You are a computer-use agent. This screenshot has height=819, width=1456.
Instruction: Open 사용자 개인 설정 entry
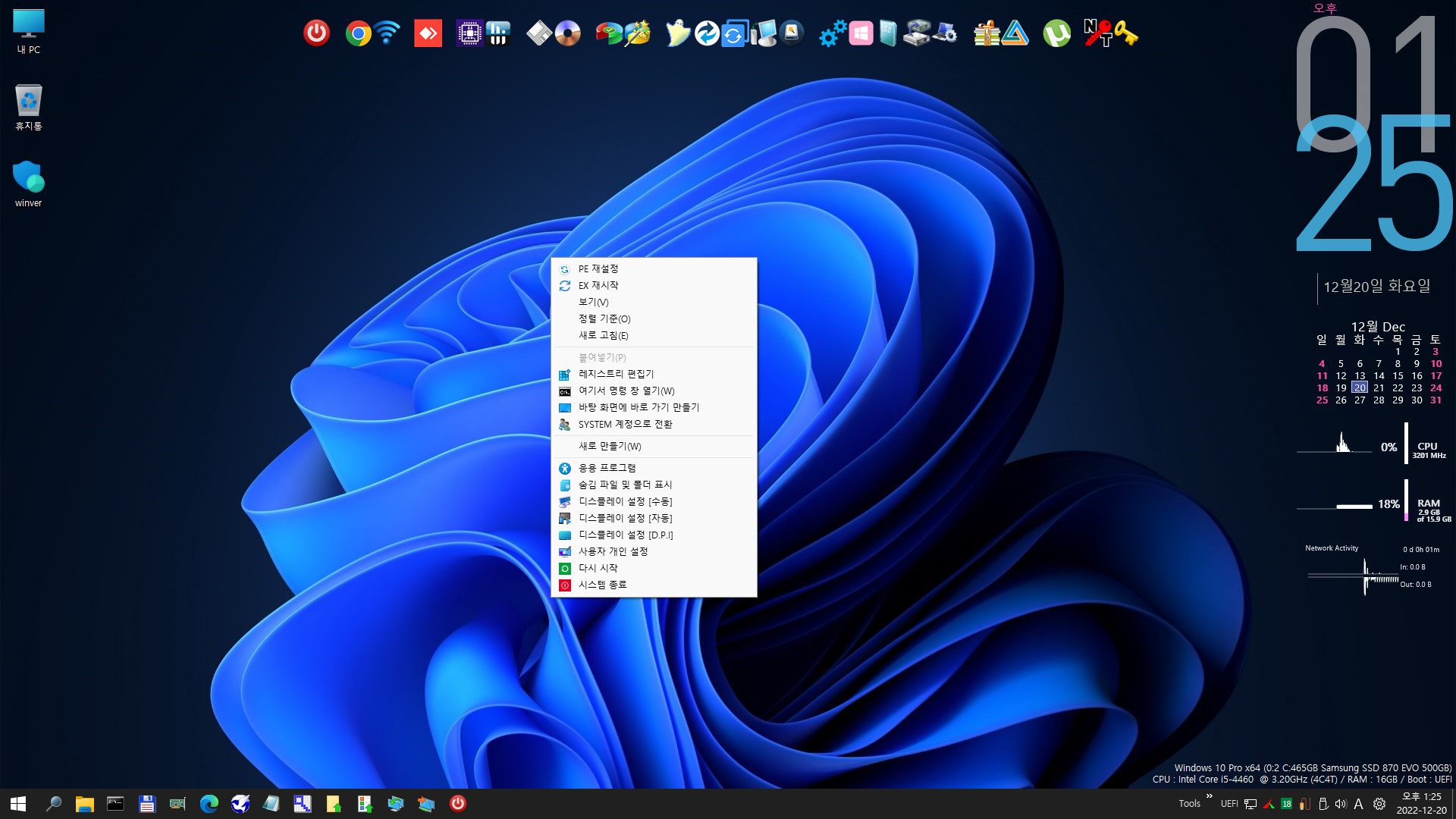pyautogui.click(x=654, y=551)
